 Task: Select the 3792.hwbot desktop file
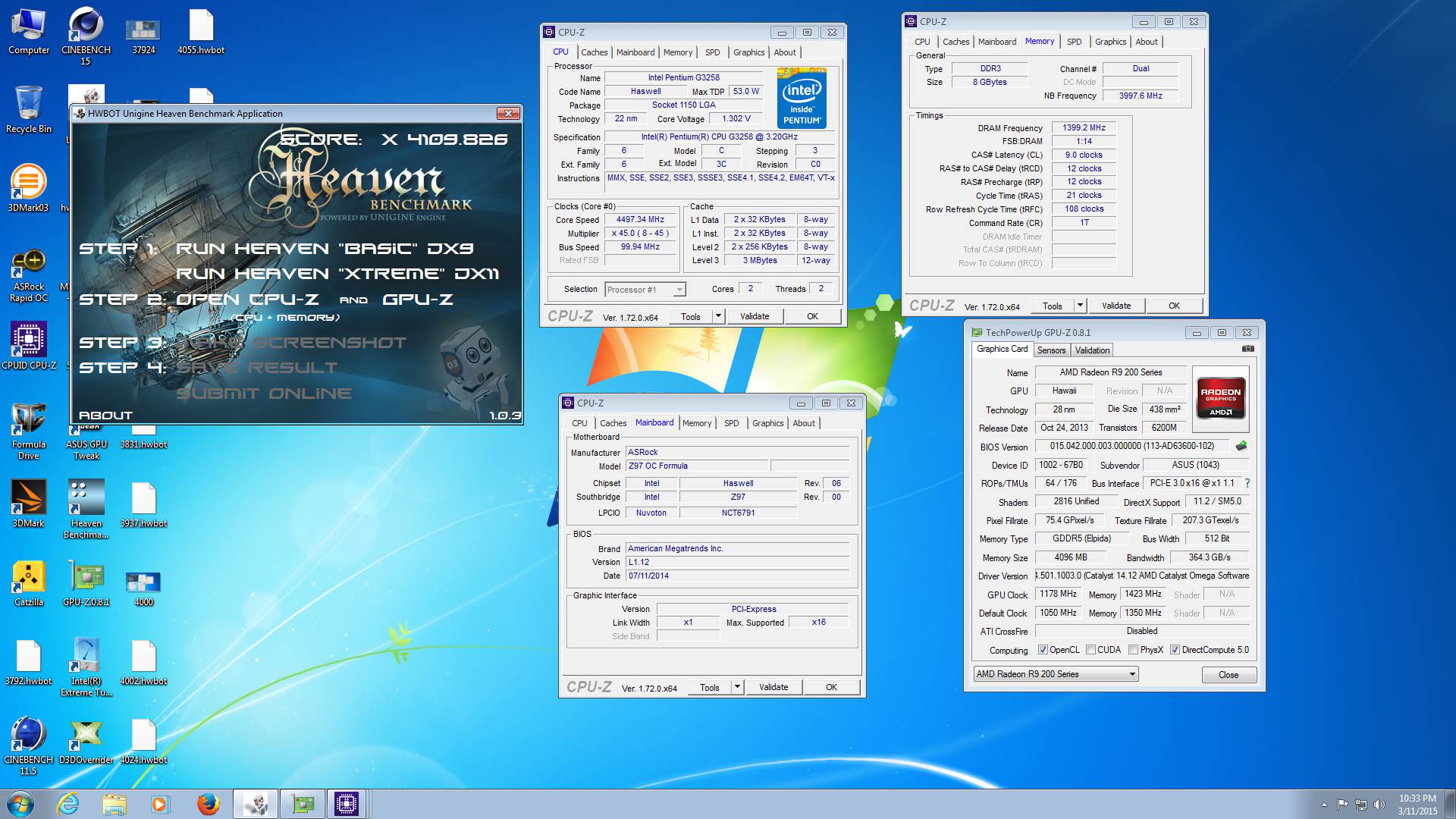click(29, 661)
